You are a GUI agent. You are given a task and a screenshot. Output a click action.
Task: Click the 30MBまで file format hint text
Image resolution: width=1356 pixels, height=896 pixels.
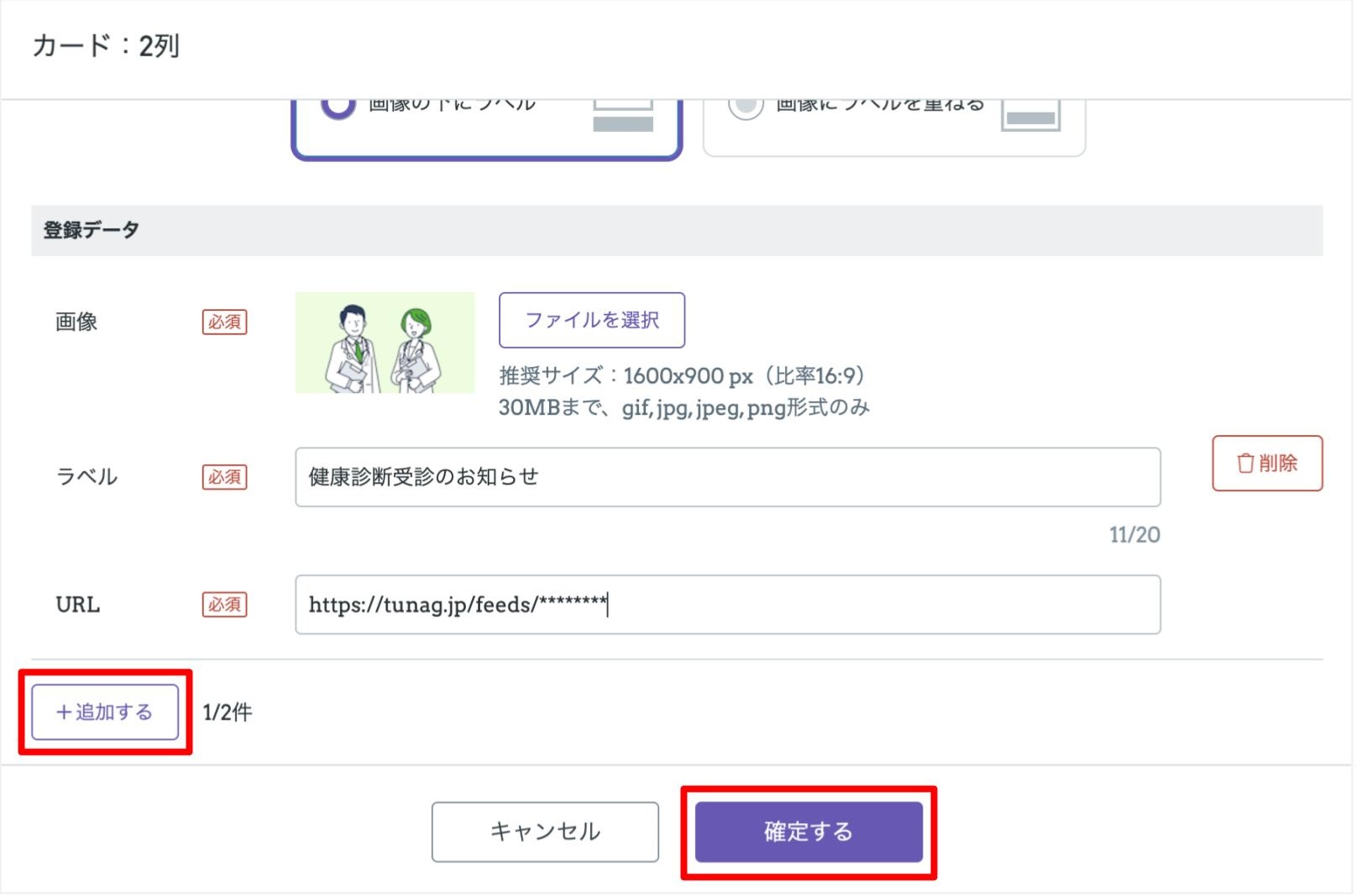pyautogui.click(x=684, y=408)
